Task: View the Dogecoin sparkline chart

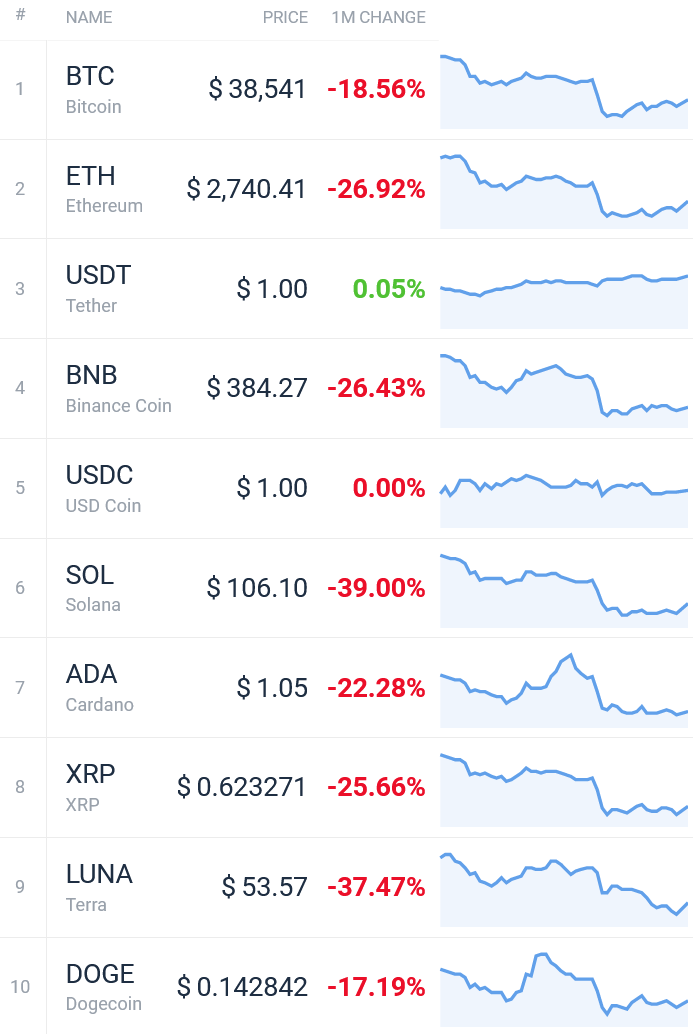Action: click(x=564, y=989)
